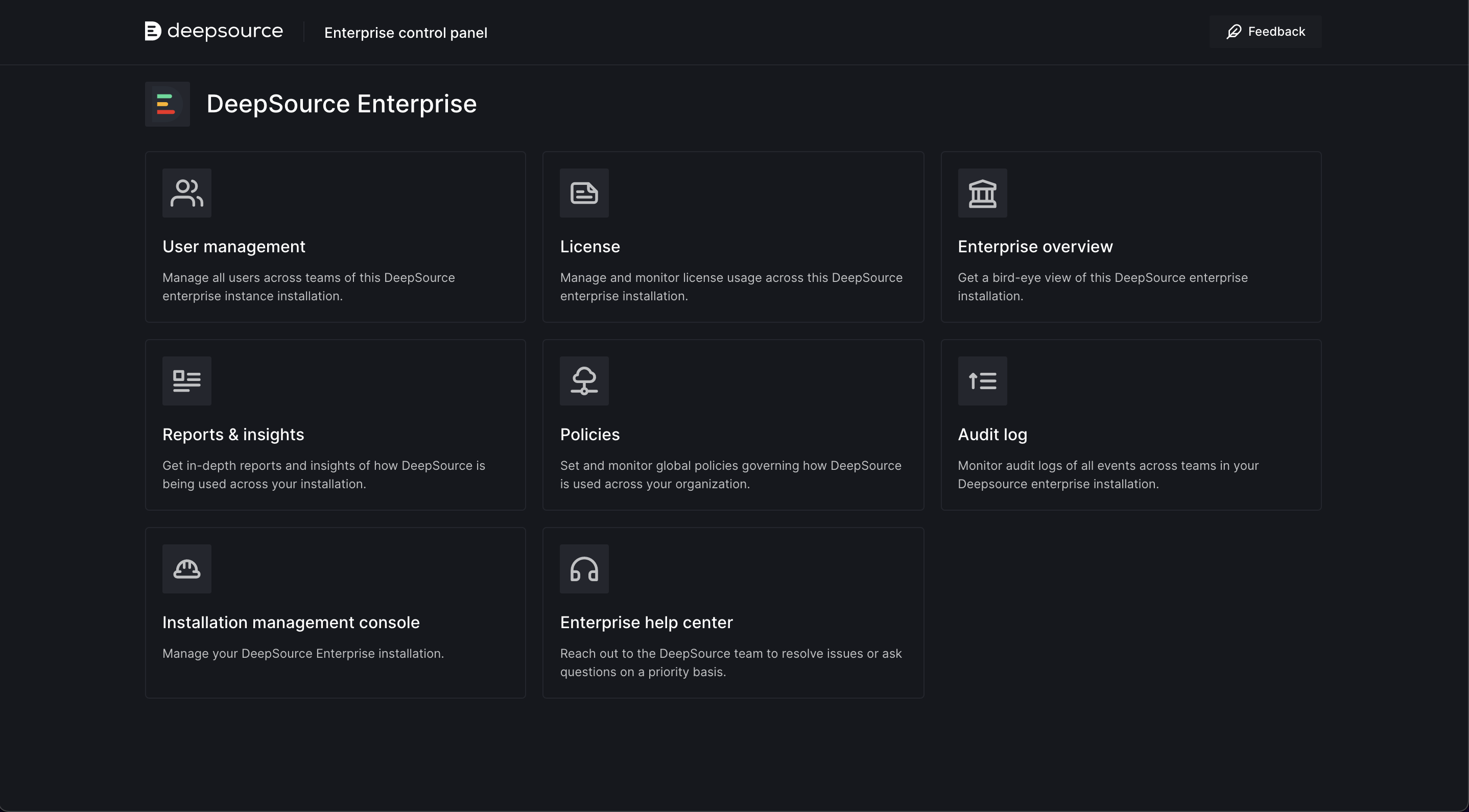Click the DeepSource Enterprise avatar logo
The image size is (1469, 812).
point(167,104)
